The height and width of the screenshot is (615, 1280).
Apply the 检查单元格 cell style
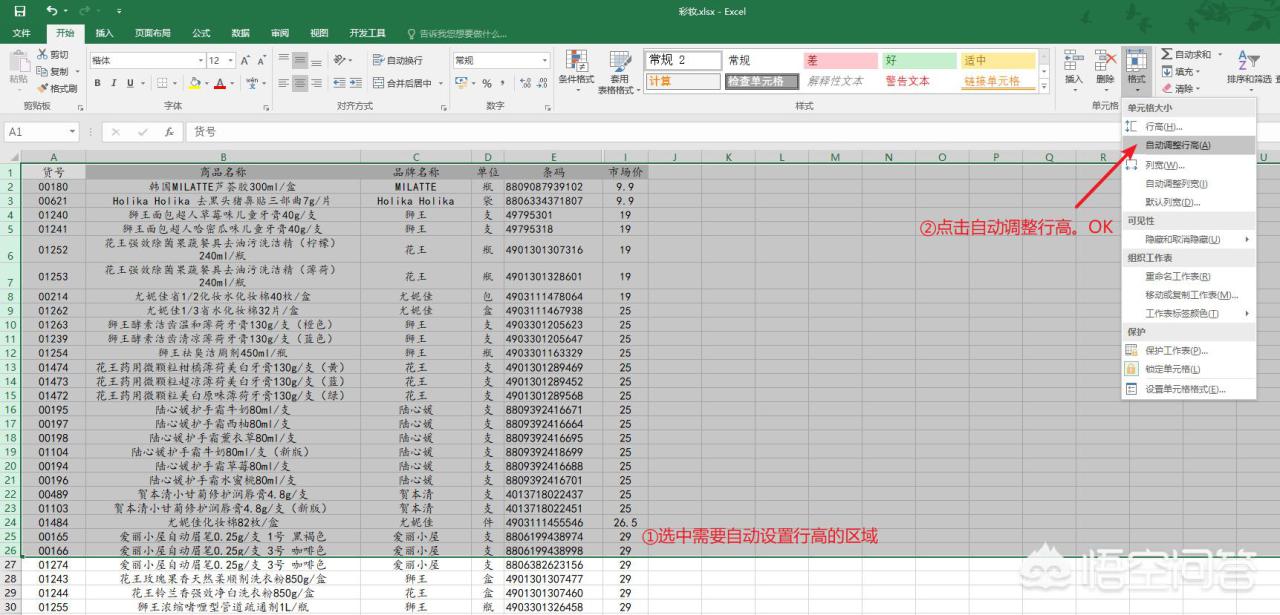[762, 81]
